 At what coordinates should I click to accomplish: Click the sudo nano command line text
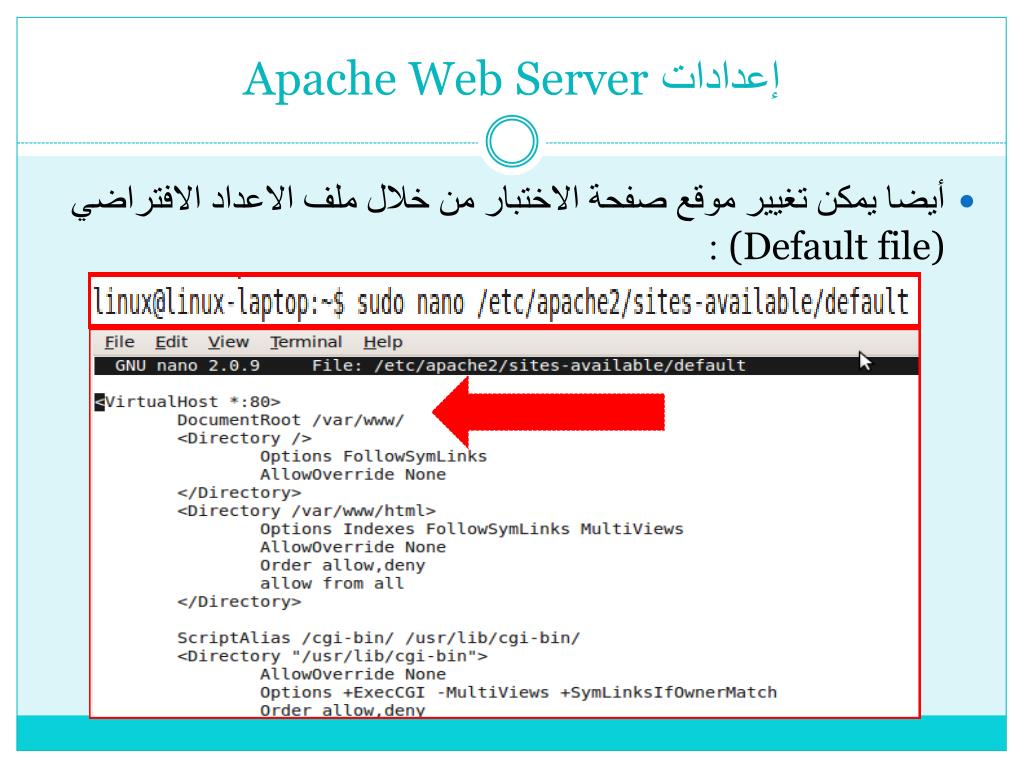pyautogui.click(x=501, y=303)
